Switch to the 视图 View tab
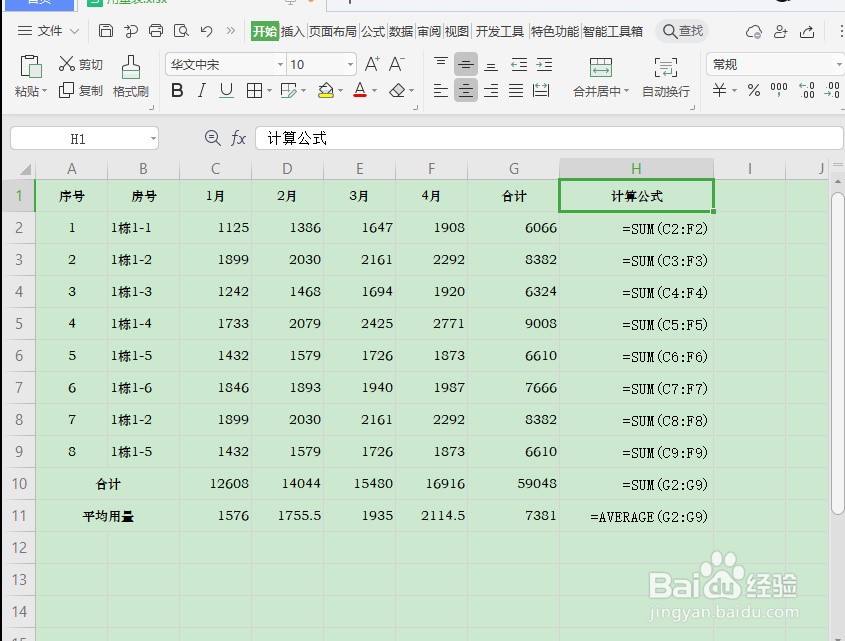The width and height of the screenshot is (845, 641). pos(456,31)
